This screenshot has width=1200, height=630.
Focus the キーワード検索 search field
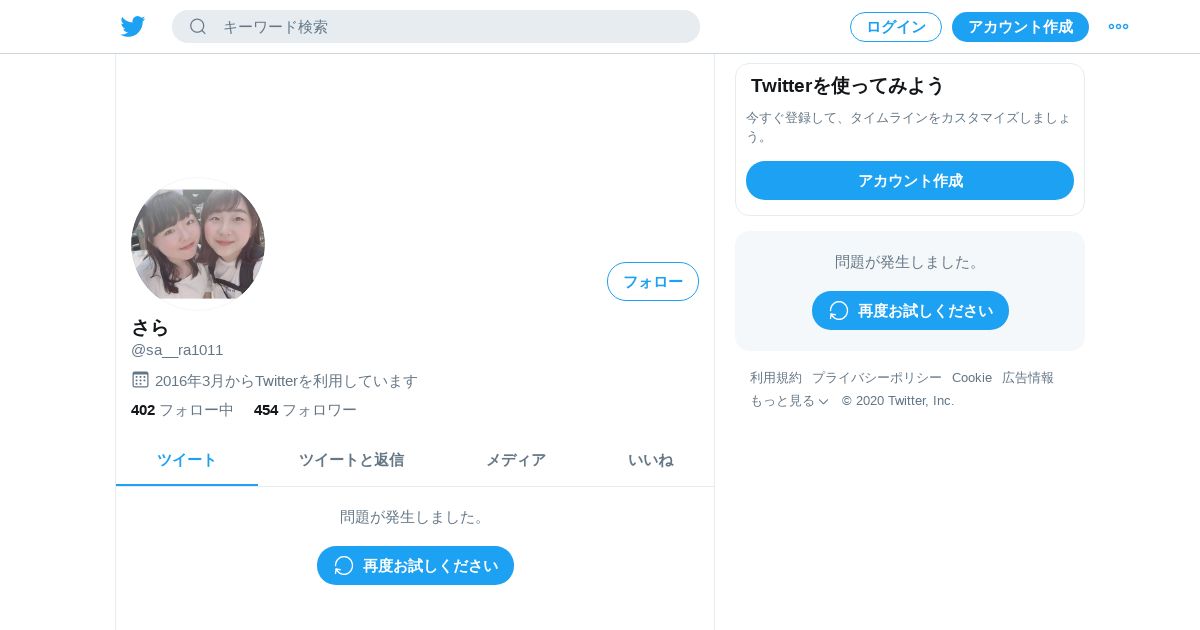(436, 26)
